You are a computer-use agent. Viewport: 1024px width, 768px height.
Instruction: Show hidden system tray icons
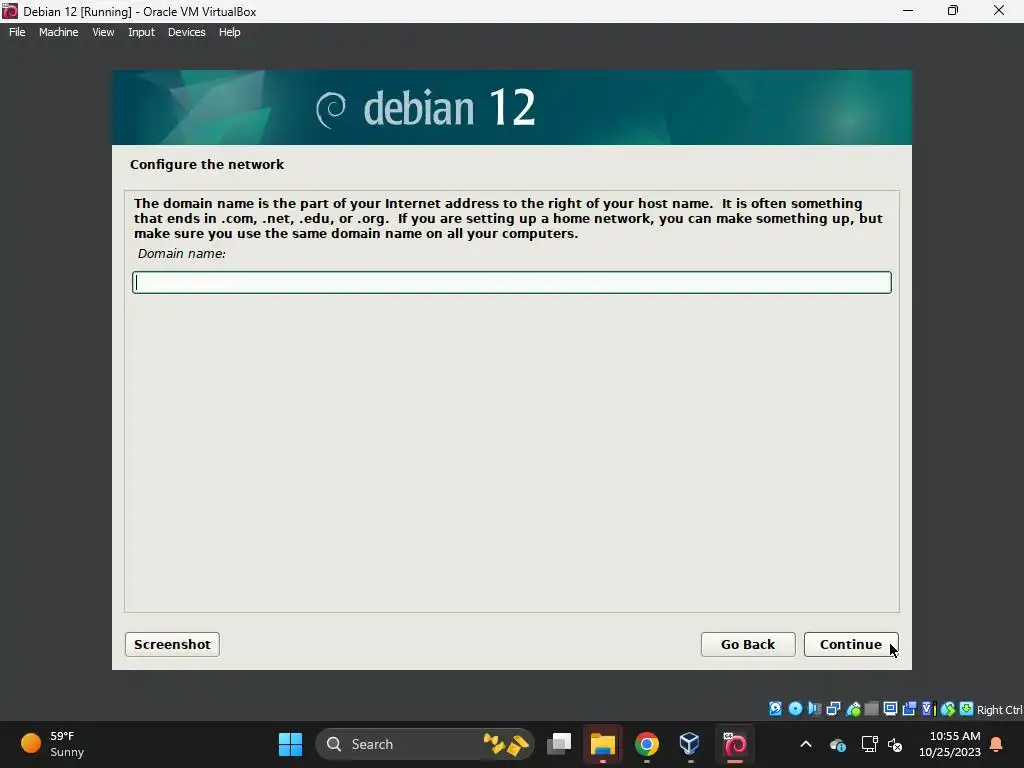click(806, 744)
